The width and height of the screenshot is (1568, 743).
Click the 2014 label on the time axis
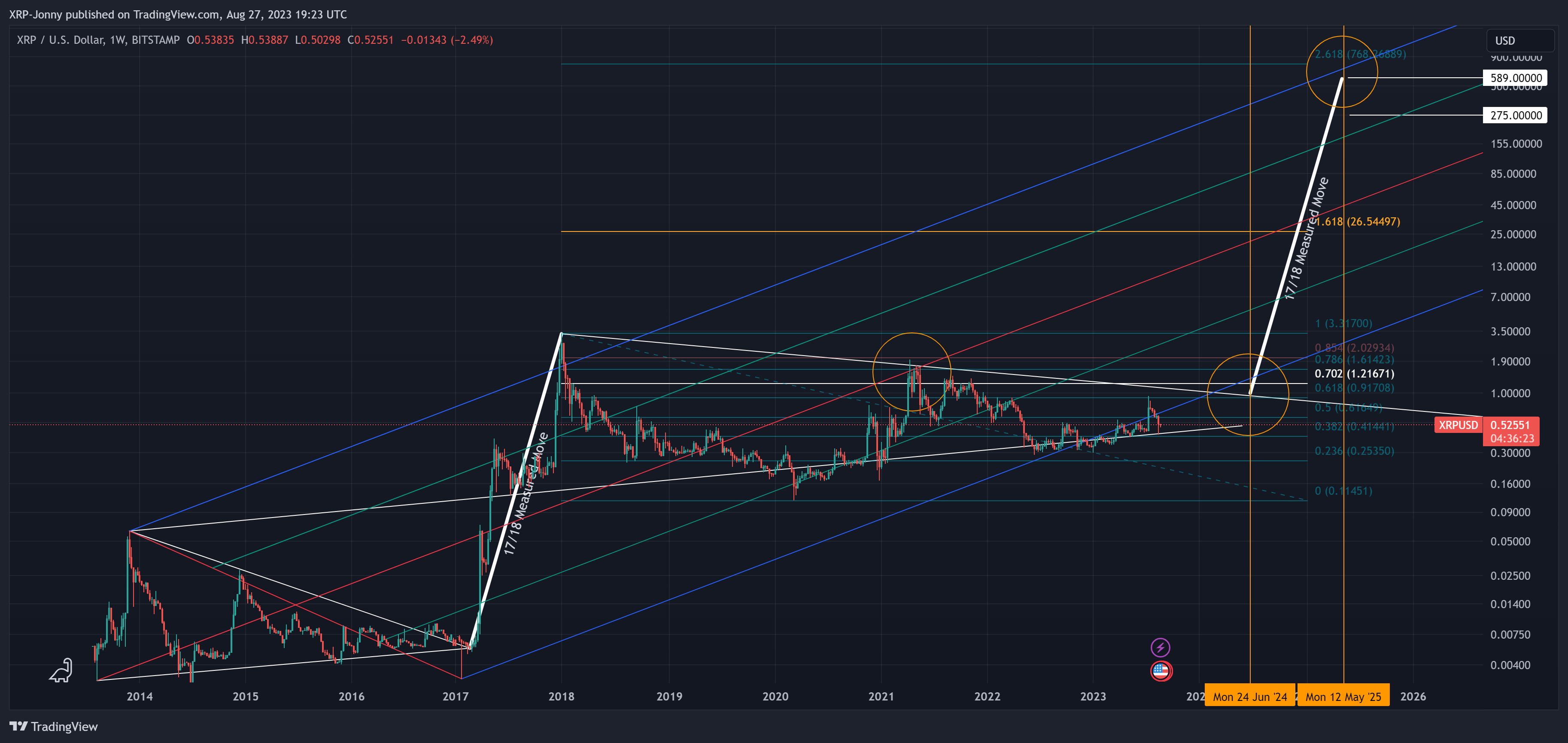[140, 696]
